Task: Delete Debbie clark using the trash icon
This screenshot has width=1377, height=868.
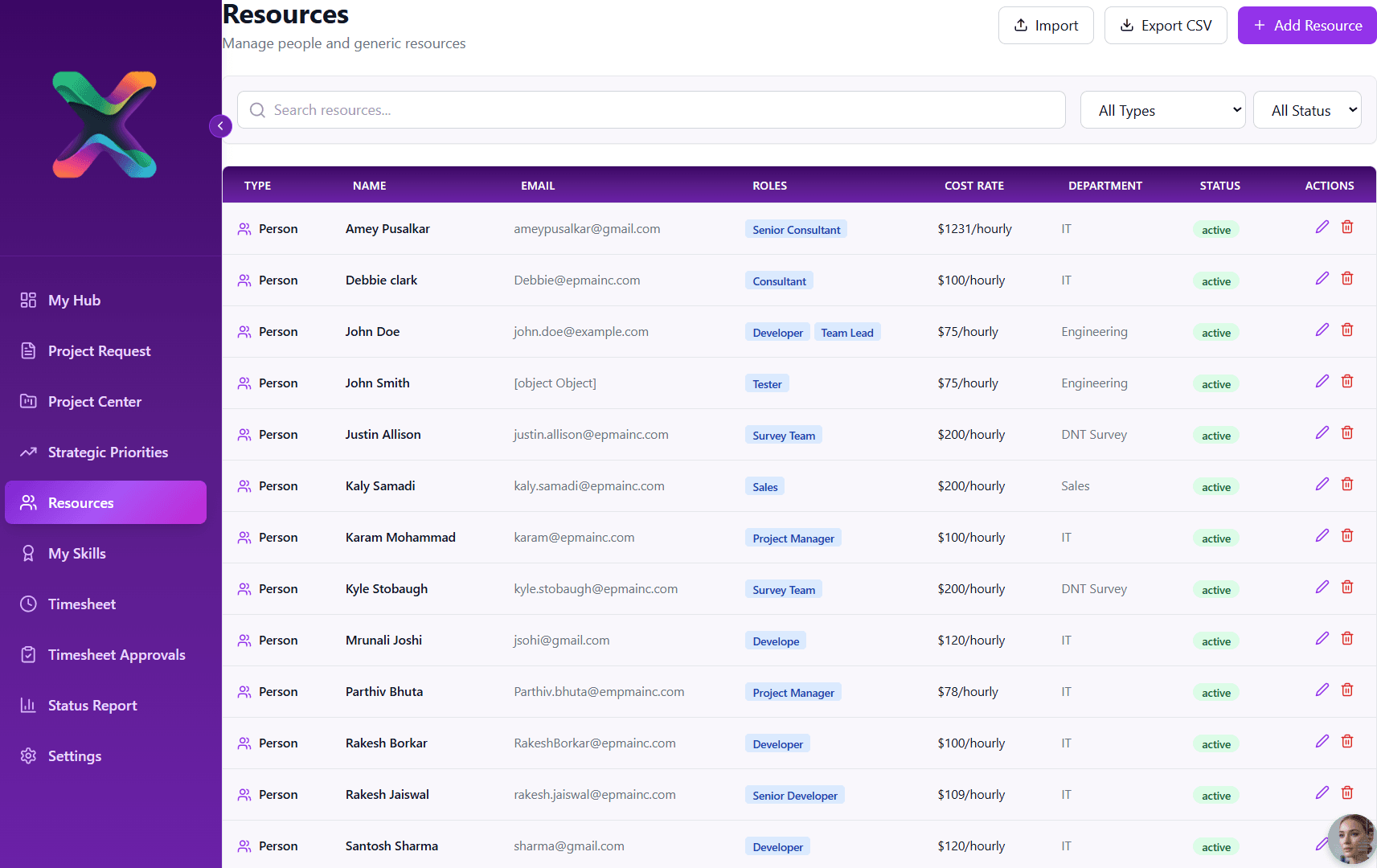Action: pos(1347,279)
